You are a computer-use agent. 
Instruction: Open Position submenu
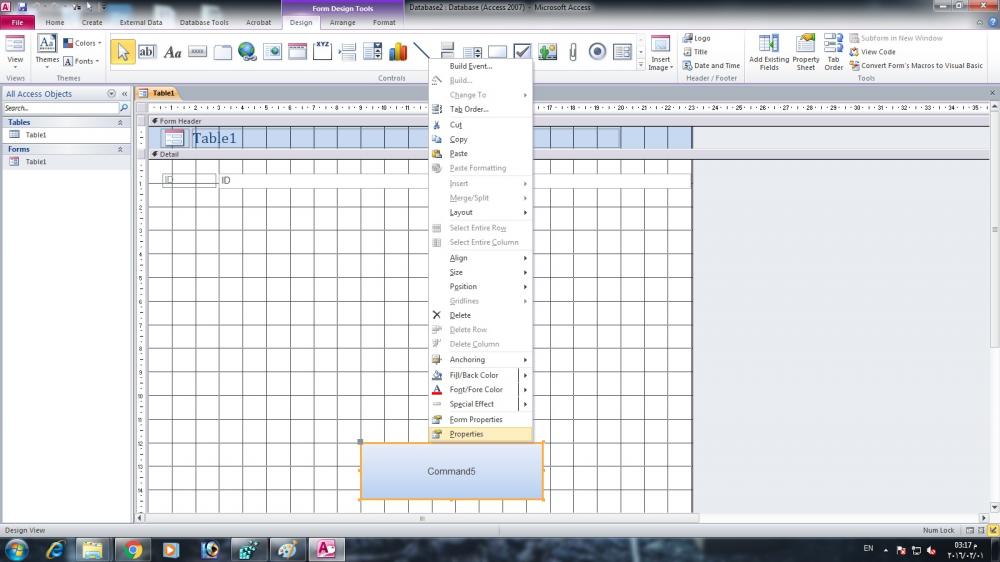point(481,286)
